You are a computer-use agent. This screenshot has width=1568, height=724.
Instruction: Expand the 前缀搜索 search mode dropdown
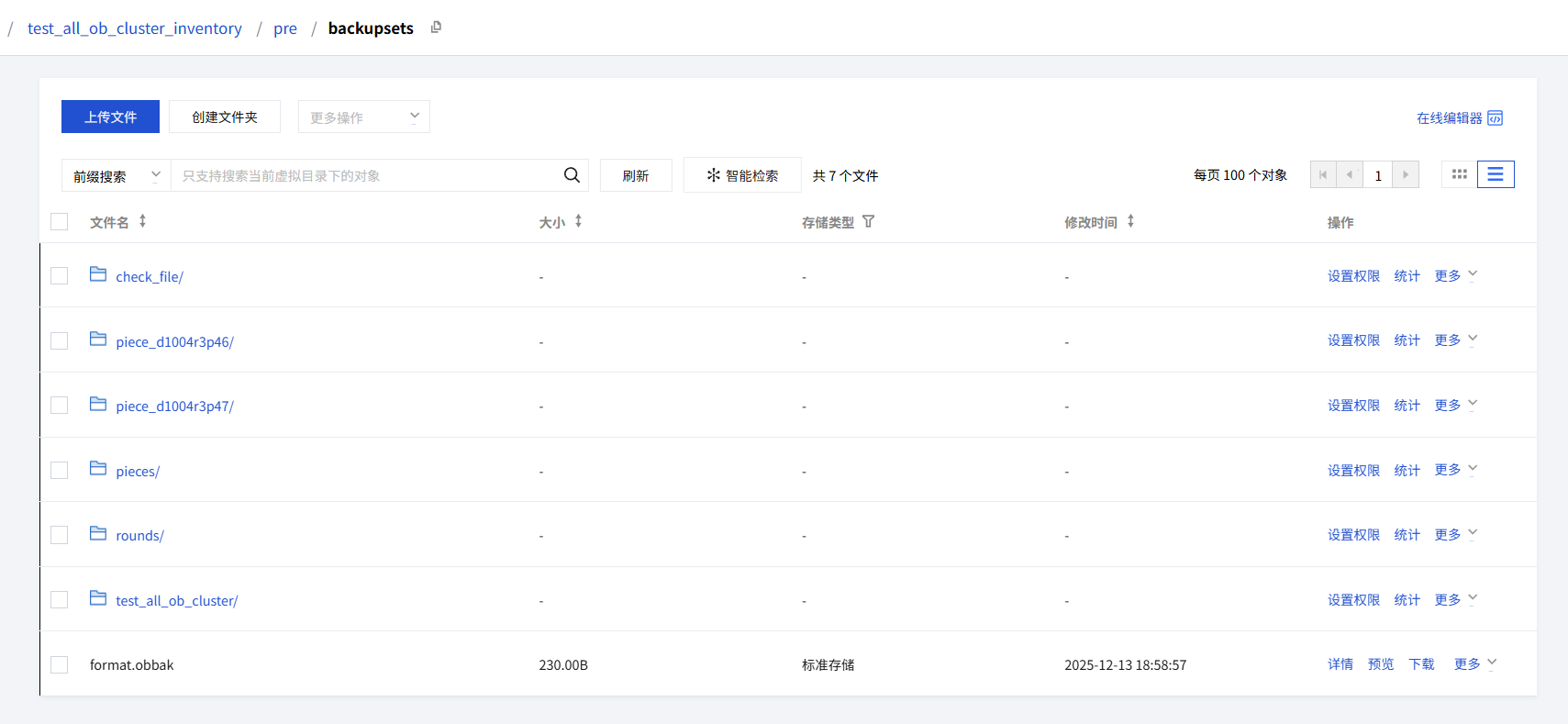point(117,176)
